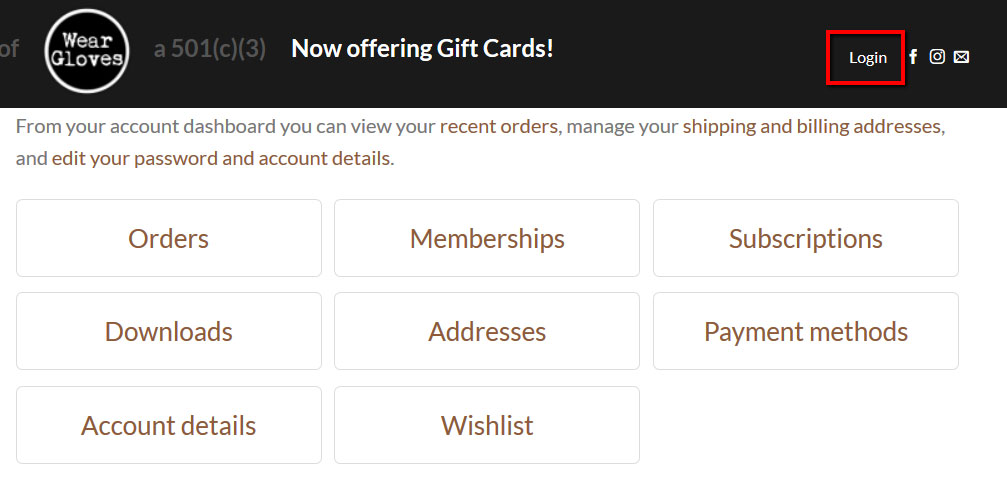Open the Memberships tile
This screenshot has width=1007, height=490.
[487, 238]
